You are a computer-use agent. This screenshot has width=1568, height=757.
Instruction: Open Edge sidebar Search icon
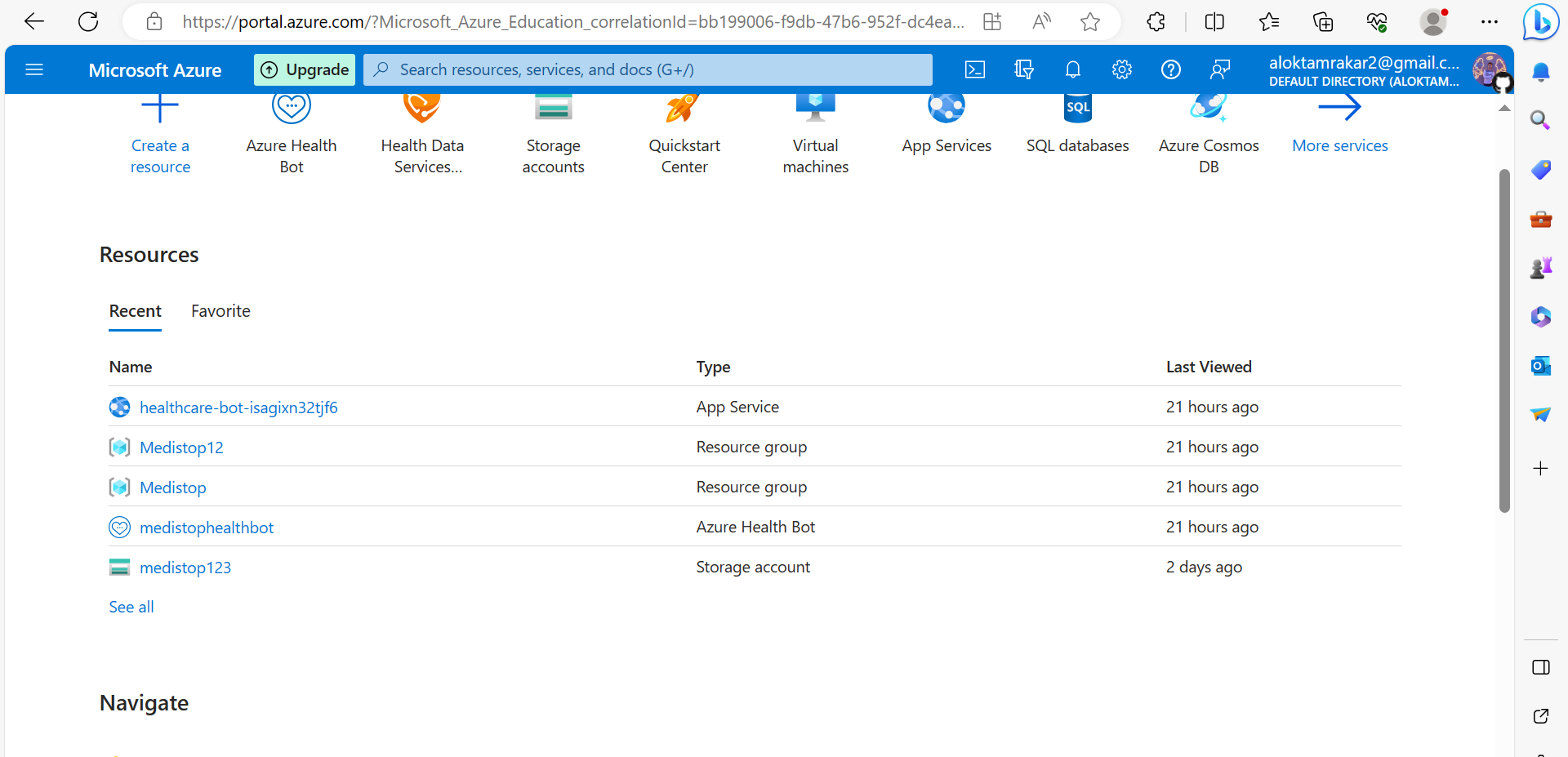[1541, 121]
